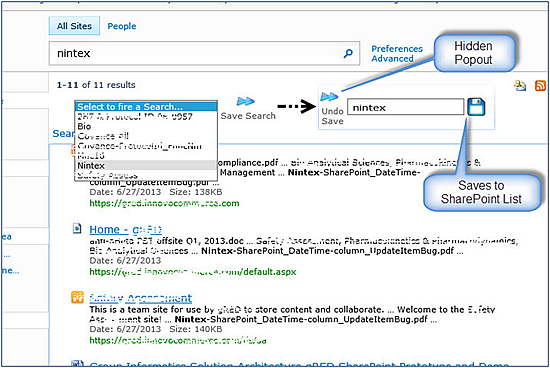This screenshot has width=550, height=368.
Task: Click the document icon beside Home result
Action: coord(77,229)
